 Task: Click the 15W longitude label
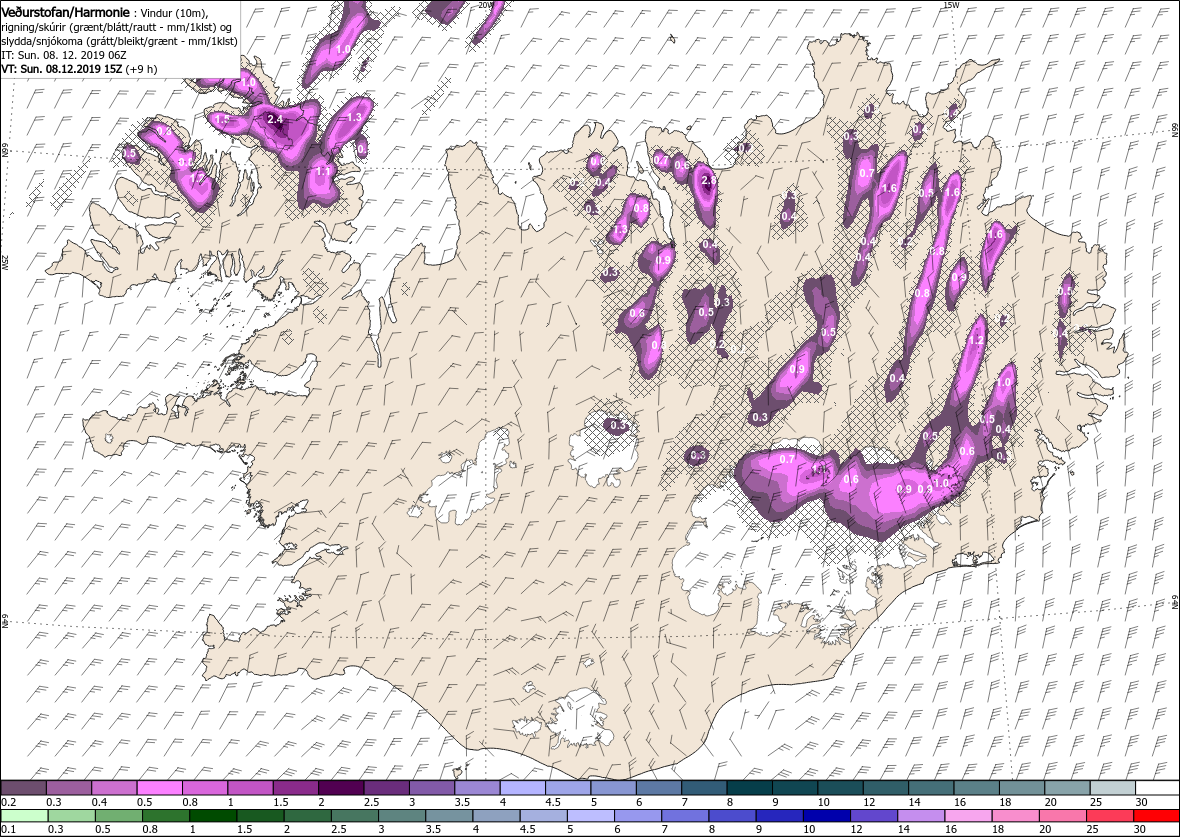[x=950, y=5]
